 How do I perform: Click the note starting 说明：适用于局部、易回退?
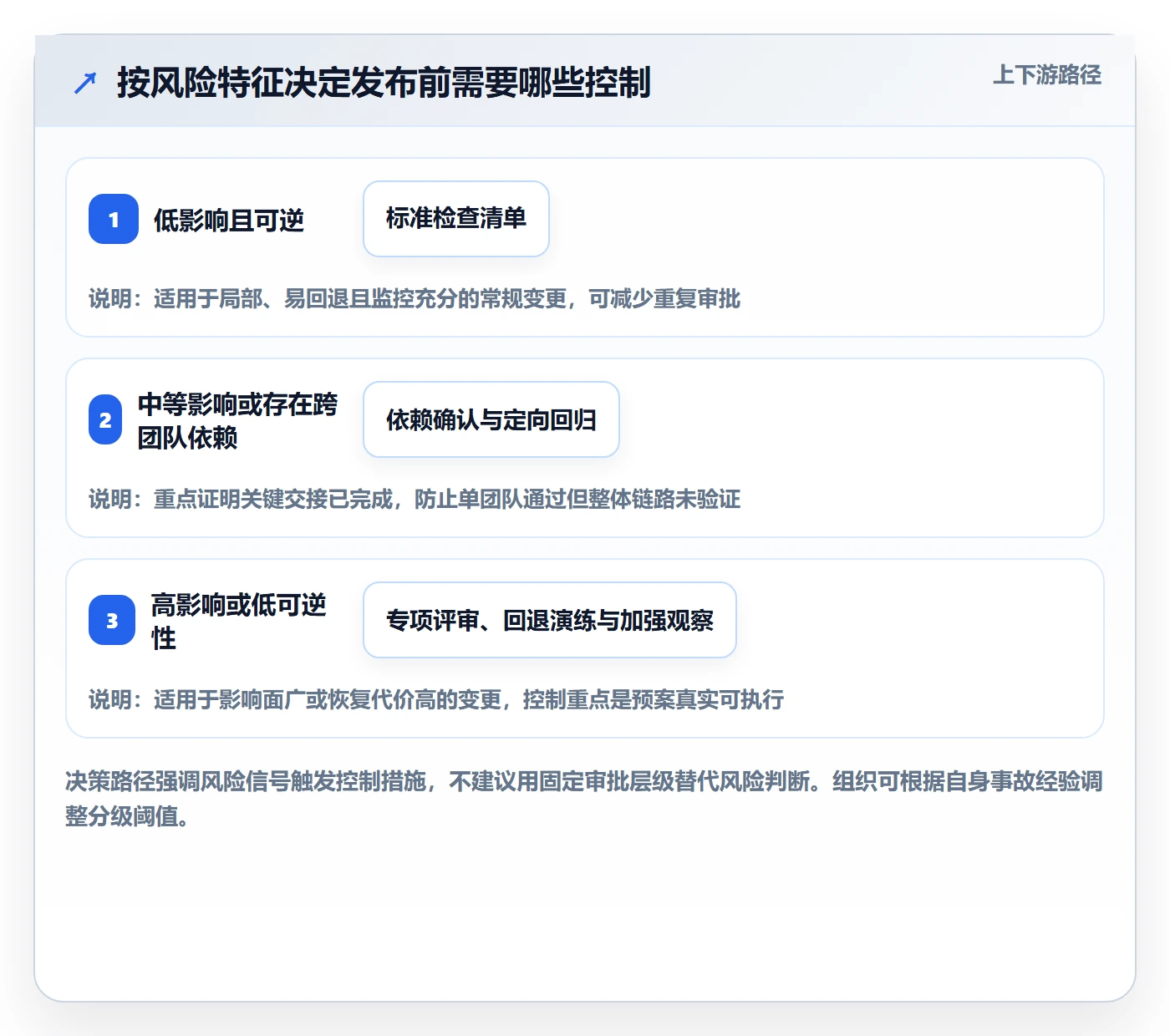(x=415, y=299)
